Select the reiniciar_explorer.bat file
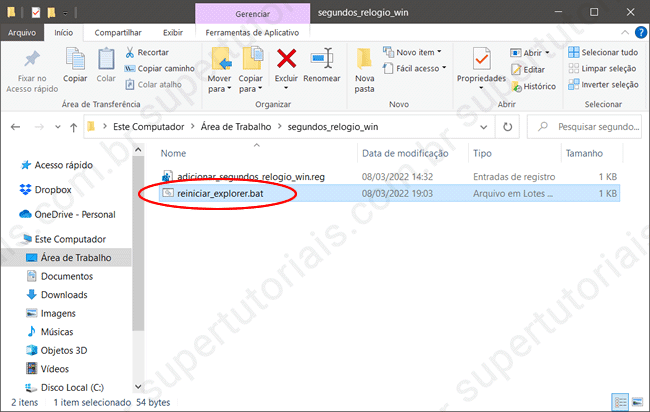This screenshot has height=412, width=650. [x=220, y=192]
